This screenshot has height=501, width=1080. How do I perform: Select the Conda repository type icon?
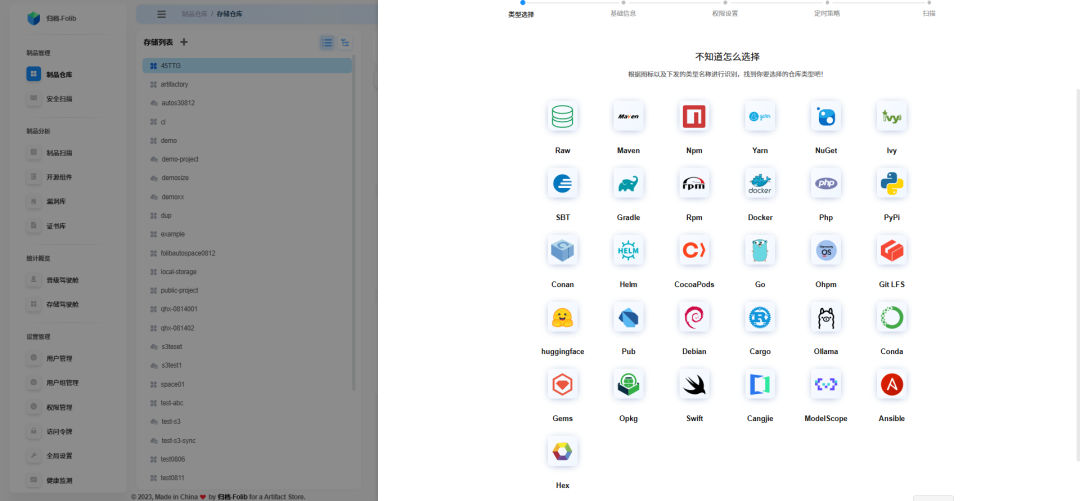coord(892,317)
